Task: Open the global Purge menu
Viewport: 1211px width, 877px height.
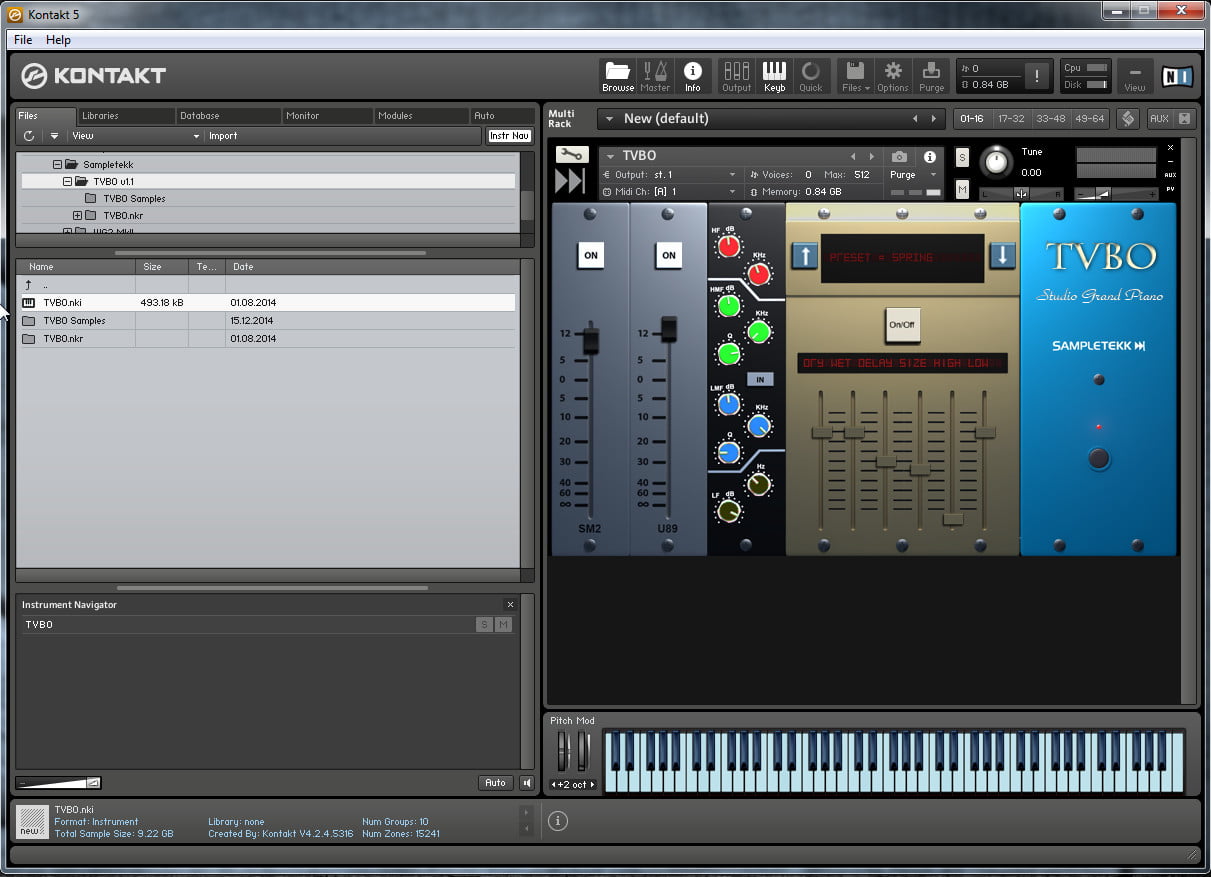Action: (931, 76)
